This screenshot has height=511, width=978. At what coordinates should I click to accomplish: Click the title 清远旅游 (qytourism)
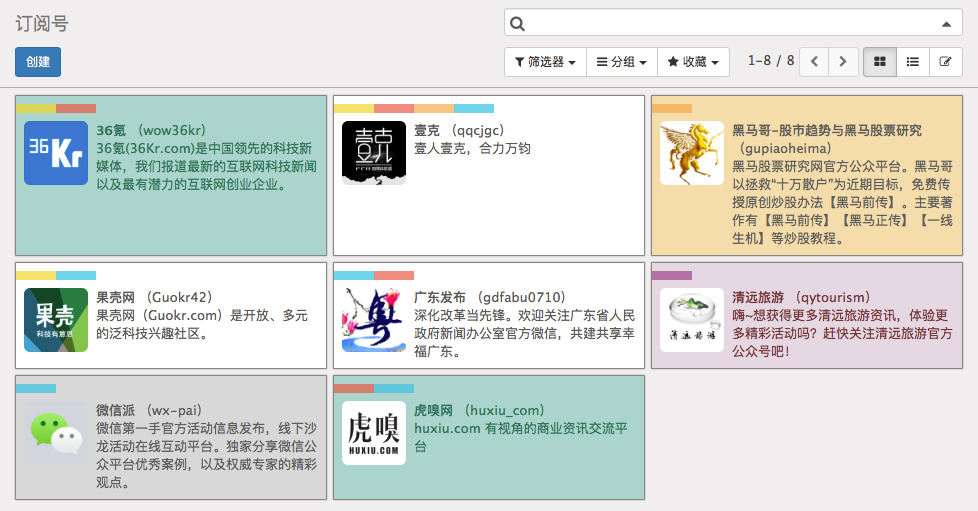click(801, 298)
